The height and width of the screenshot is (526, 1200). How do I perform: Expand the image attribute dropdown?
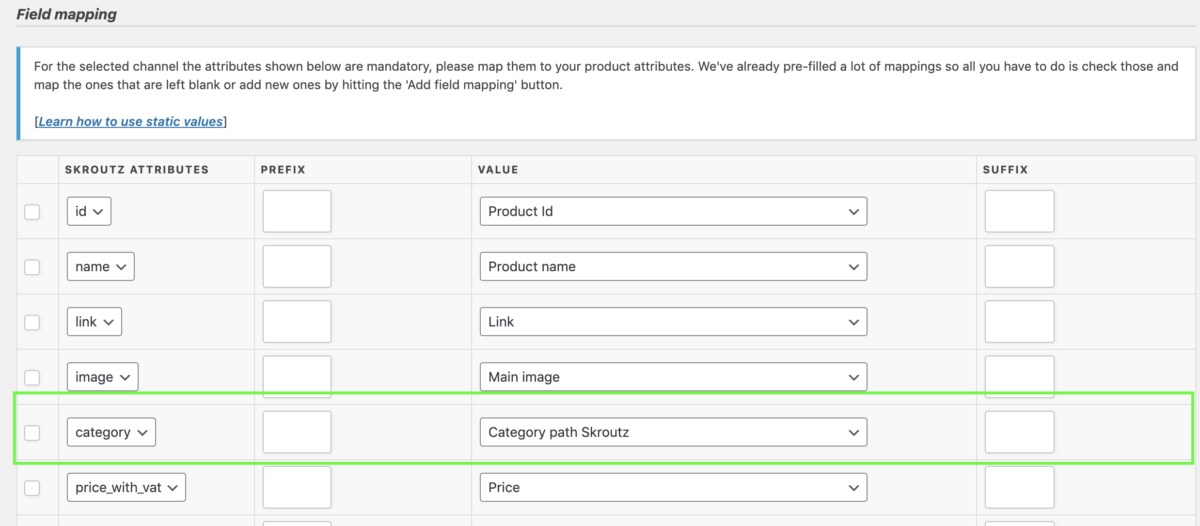102,377
